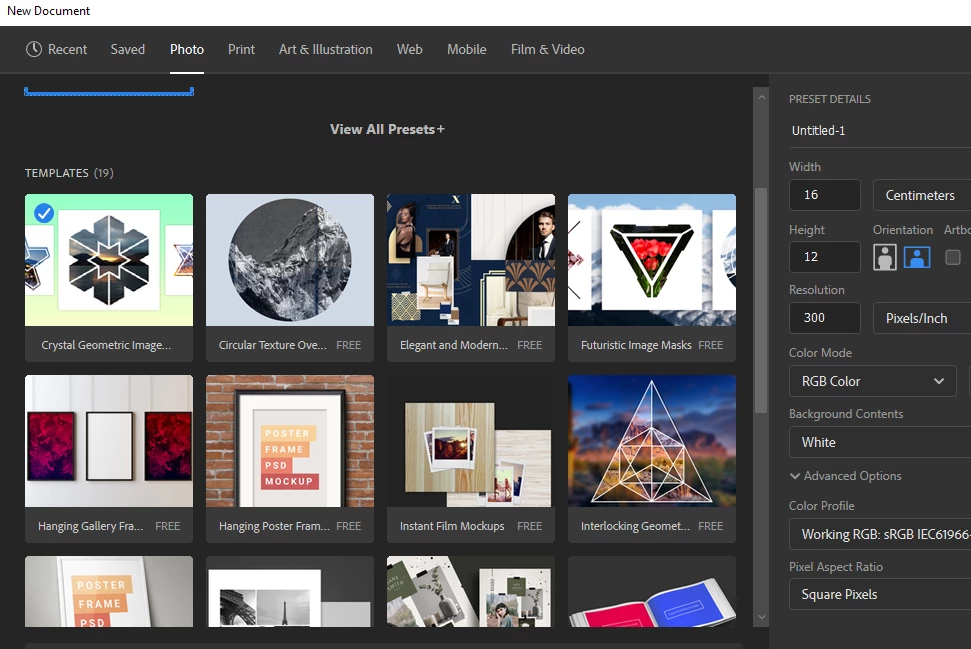Toggle the Artboards checkbox

coord(952,256)
